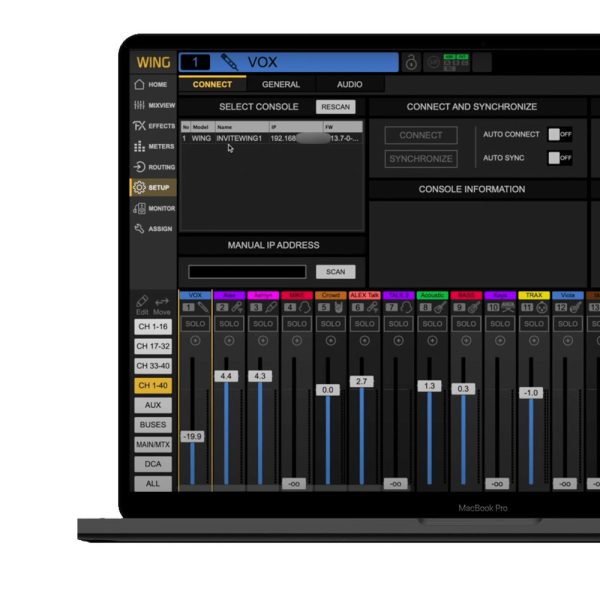Solo channel 1 VOX
This screenshot has height=600, width=600.
(195, 324)
